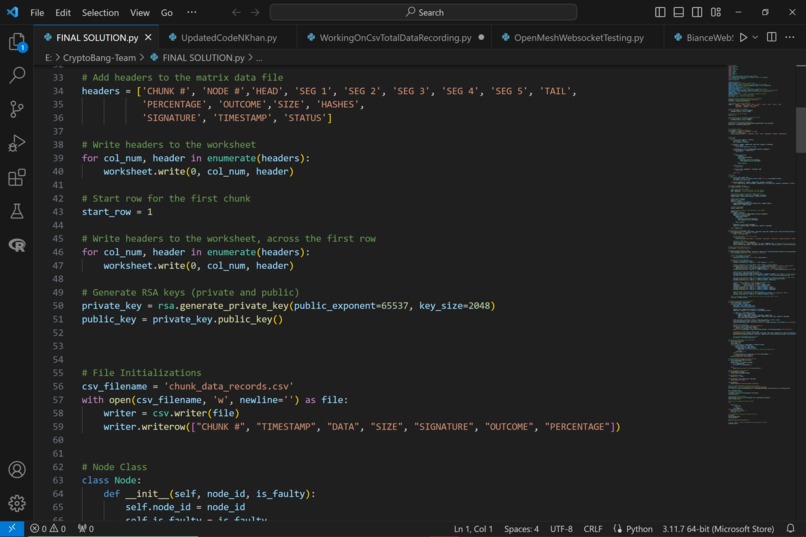
Task: Click line number 50 in gutter
Action: (58, 306)
